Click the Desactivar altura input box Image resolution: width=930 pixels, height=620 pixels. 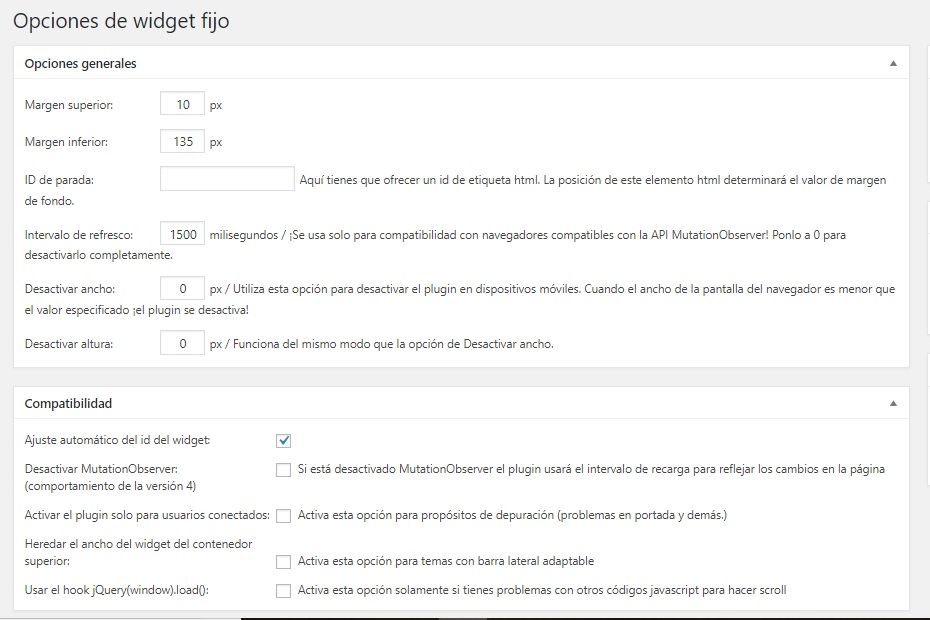coord(182,343)
